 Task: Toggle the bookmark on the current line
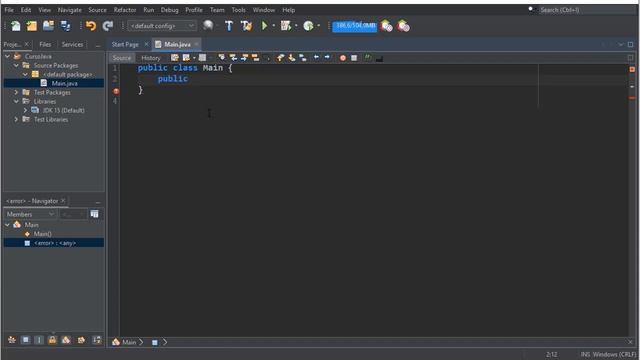tap(303, 58)
